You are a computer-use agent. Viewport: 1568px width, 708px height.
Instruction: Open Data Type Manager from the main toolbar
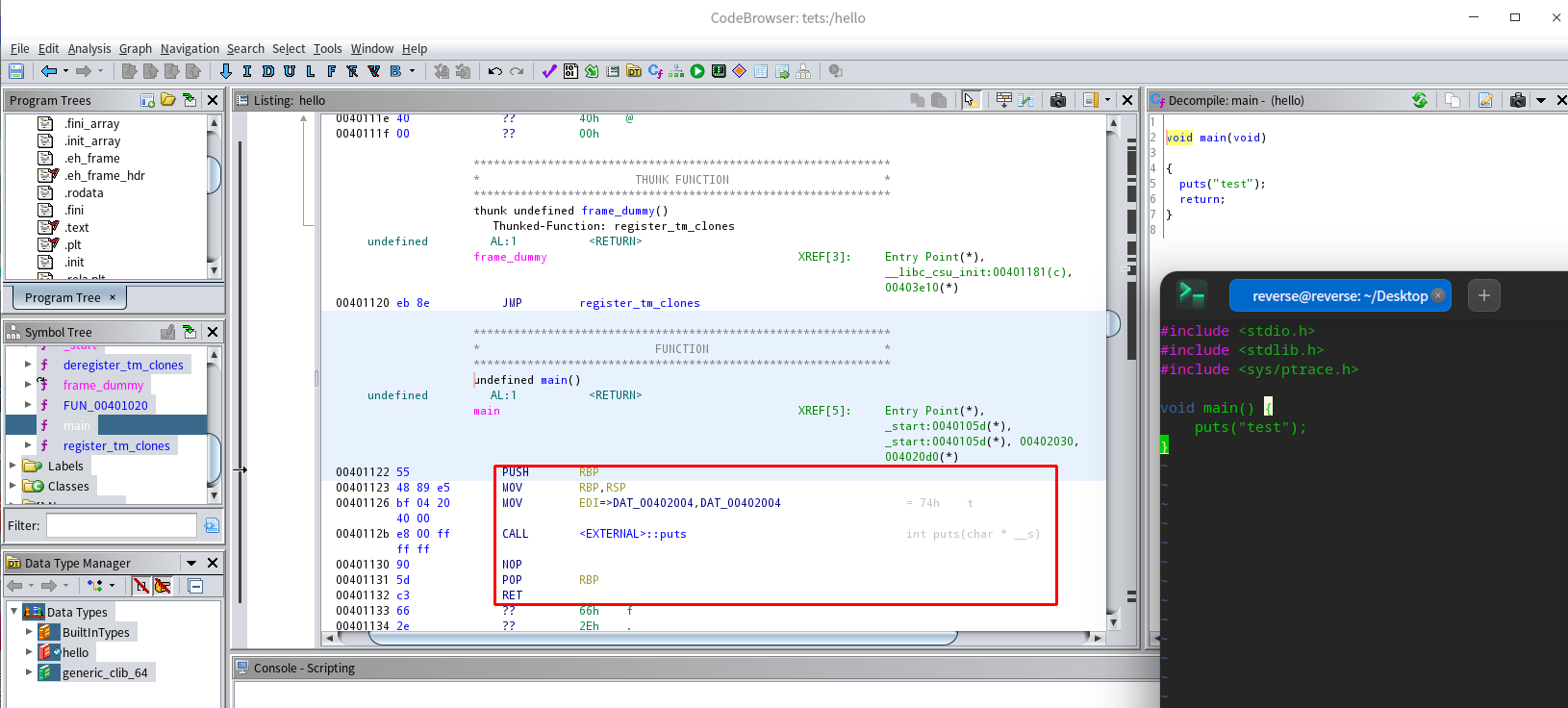coord(634,71)
